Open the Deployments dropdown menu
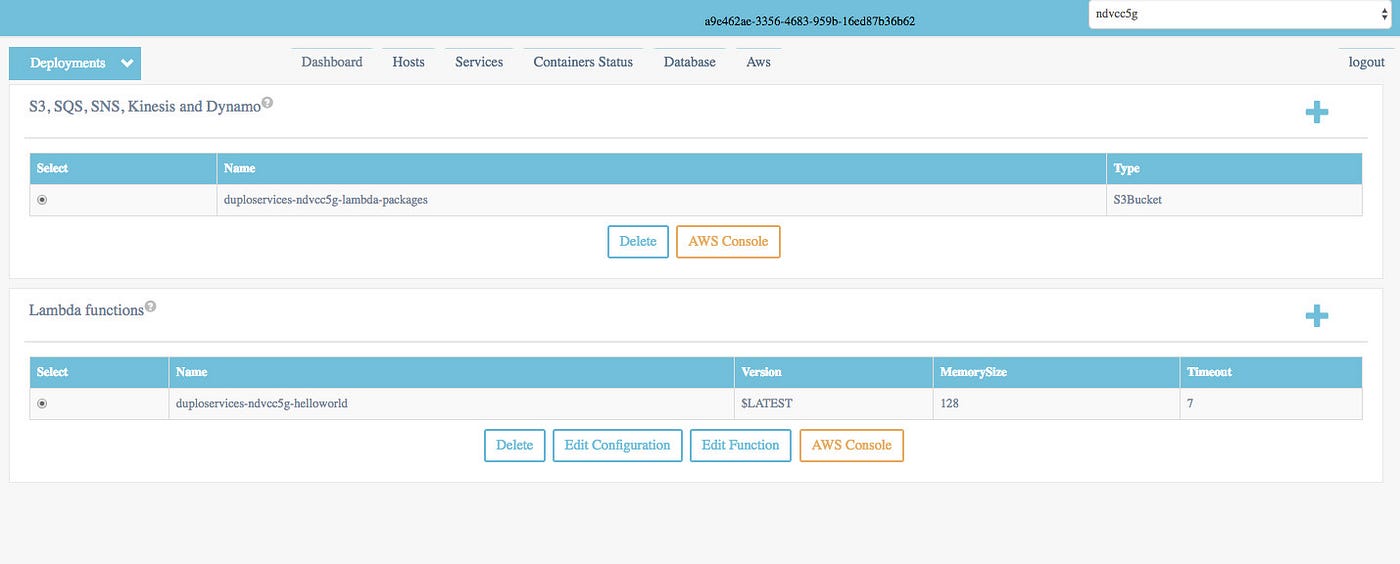The image size is (1400, 564). pos(75,63)
